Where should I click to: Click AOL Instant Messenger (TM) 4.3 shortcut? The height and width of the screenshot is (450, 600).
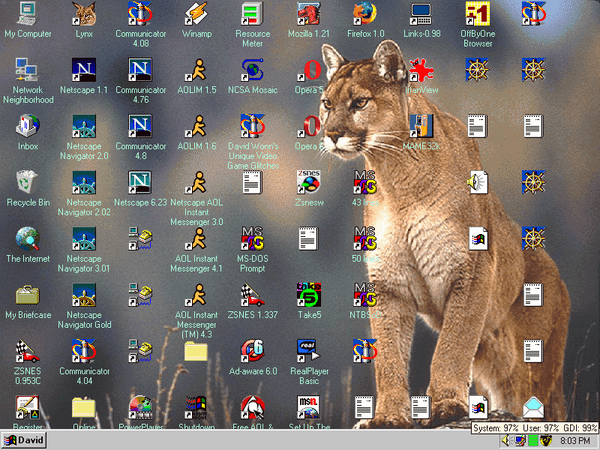pyautogui.click(x=196, y=295)
